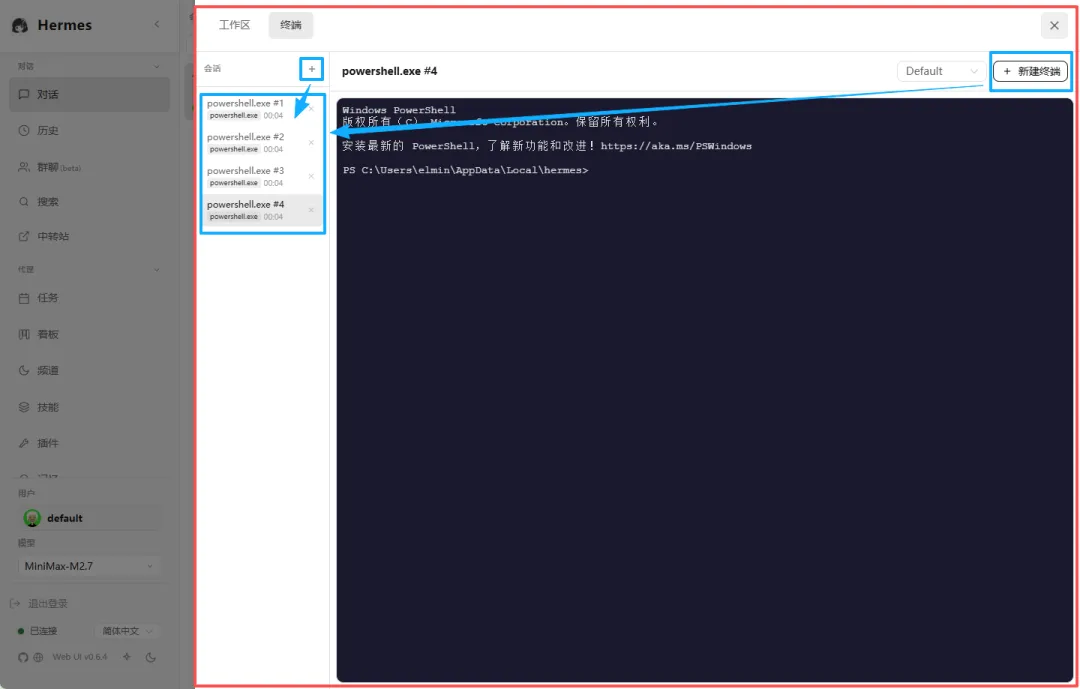Viewport: 1080px width, 689px height.
Task: Close the powershell.exe #2 session
Action: pos(311,143)
